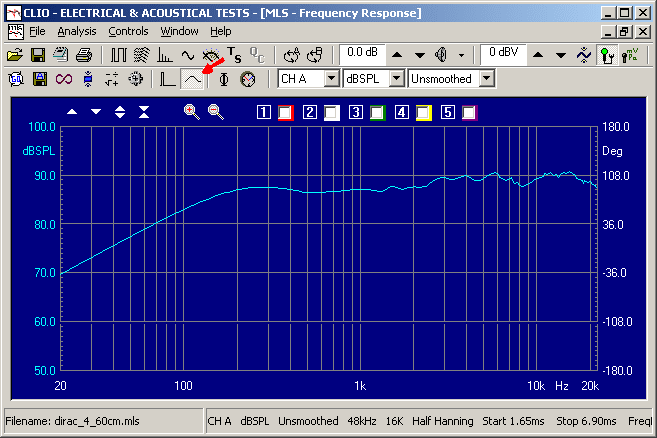Image resolution: width=657 pixels, height=438 pixels.
Task: Click the open file folder icon
Action: [14, 54]
